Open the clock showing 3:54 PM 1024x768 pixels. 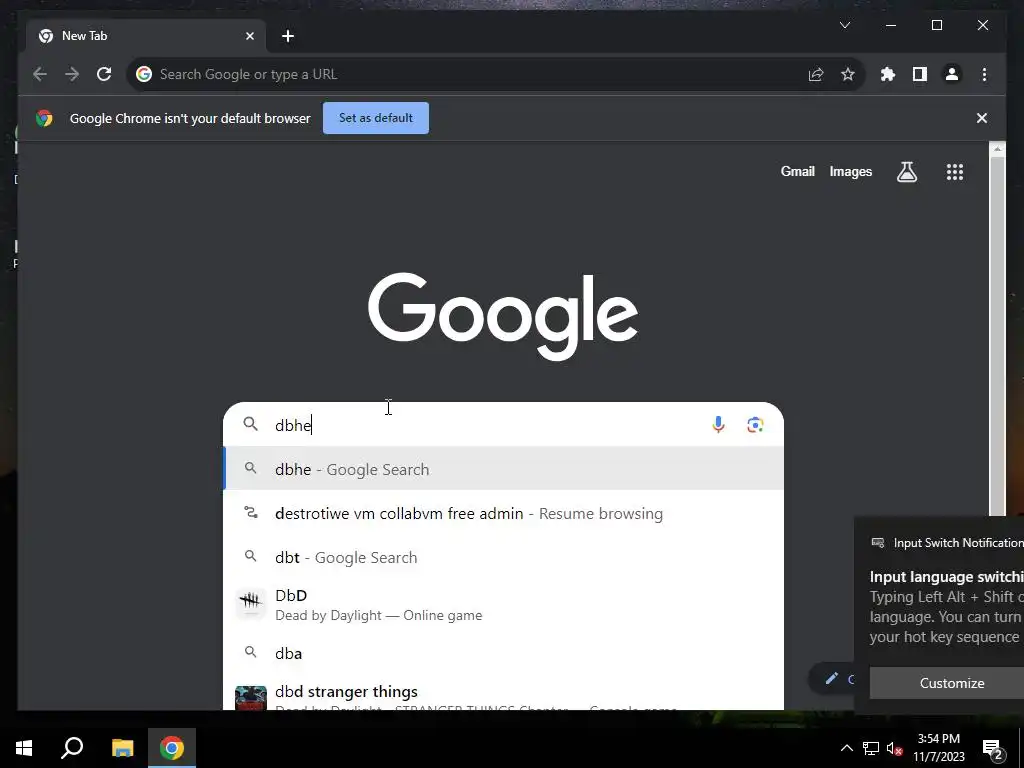pos(938,748)
